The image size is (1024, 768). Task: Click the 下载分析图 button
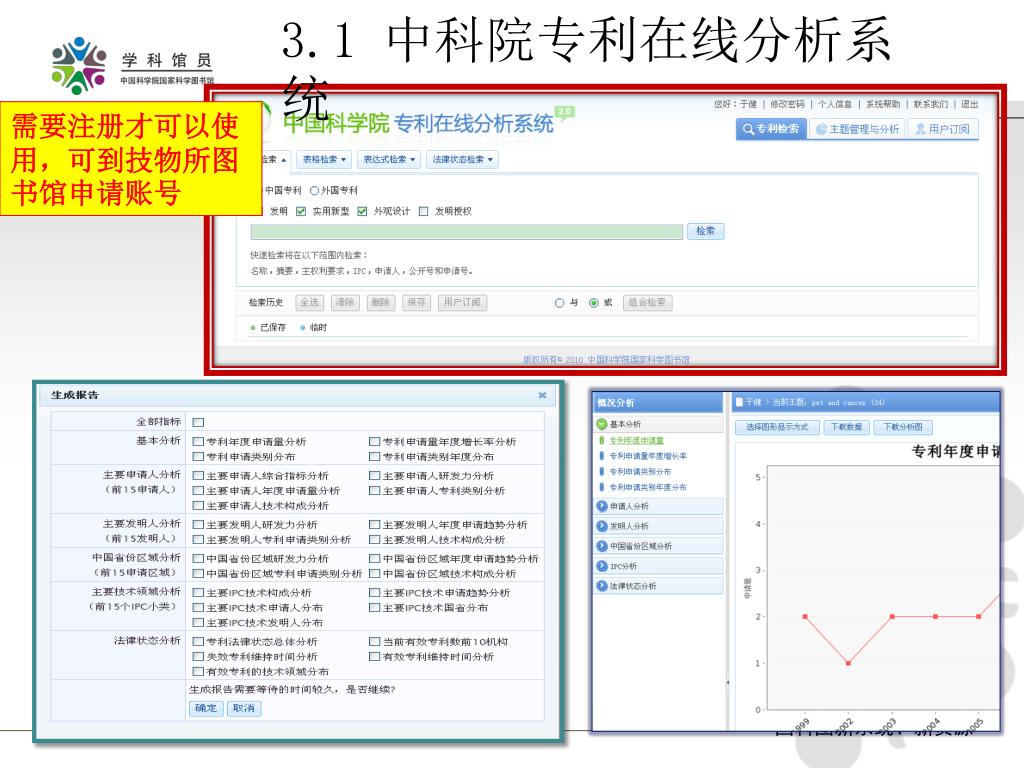tap(903, 428)
